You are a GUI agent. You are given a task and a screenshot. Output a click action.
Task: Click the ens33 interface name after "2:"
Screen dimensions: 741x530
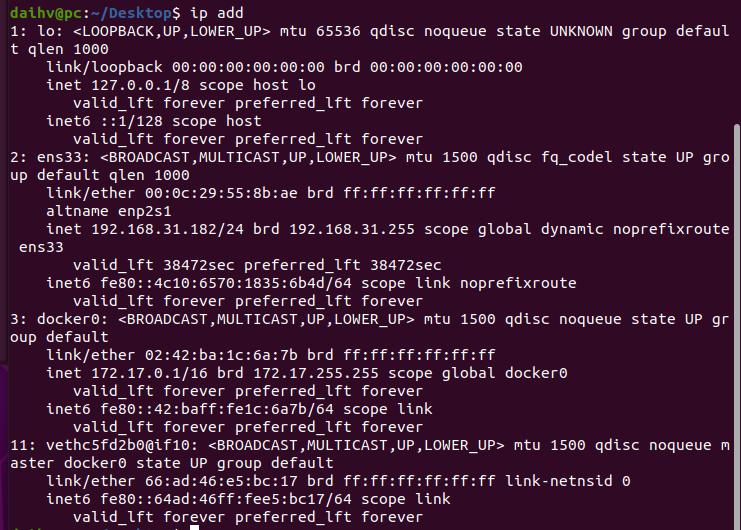click(56, 157)
